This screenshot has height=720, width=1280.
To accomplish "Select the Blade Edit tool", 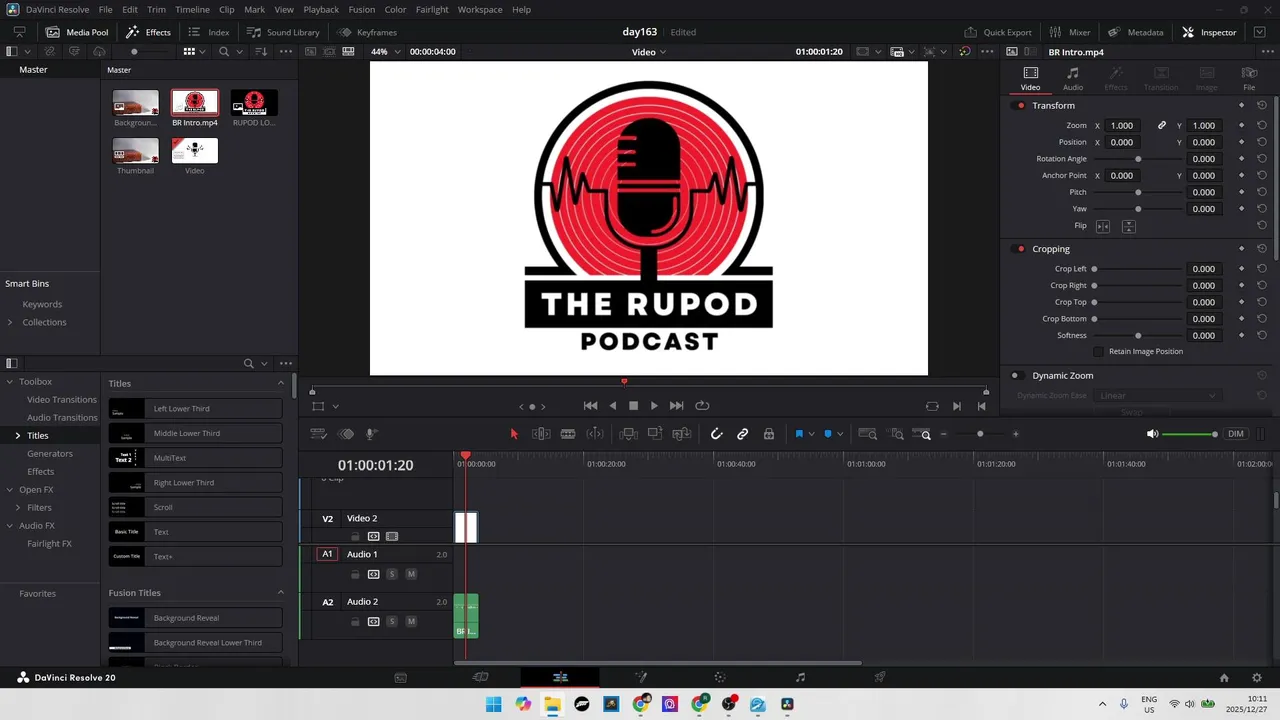I will coord(568,434).
